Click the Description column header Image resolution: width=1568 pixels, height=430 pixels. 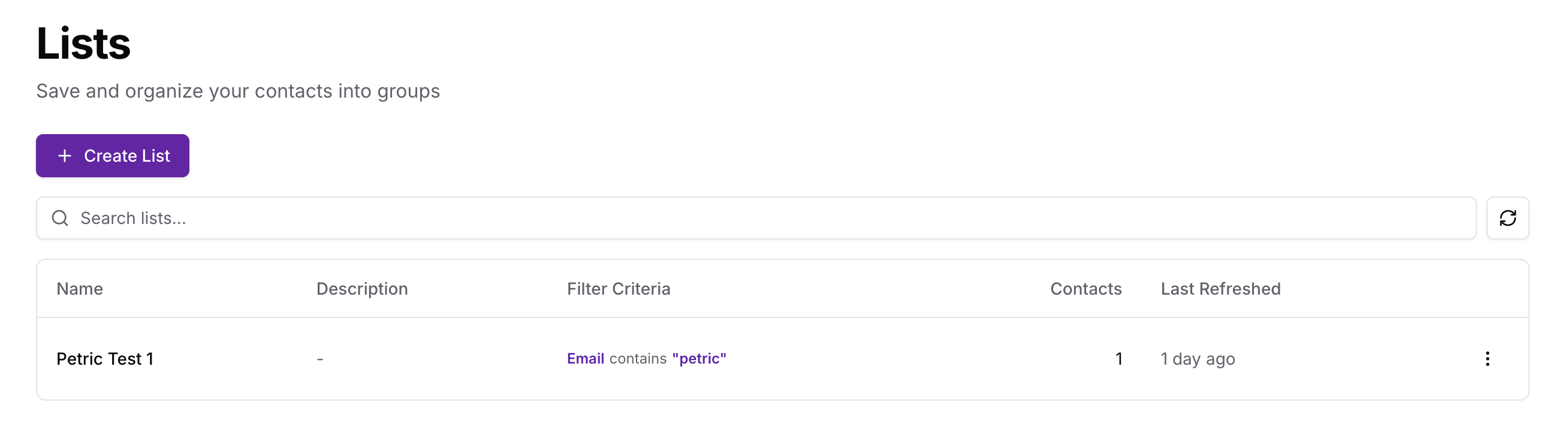(361, 288)
